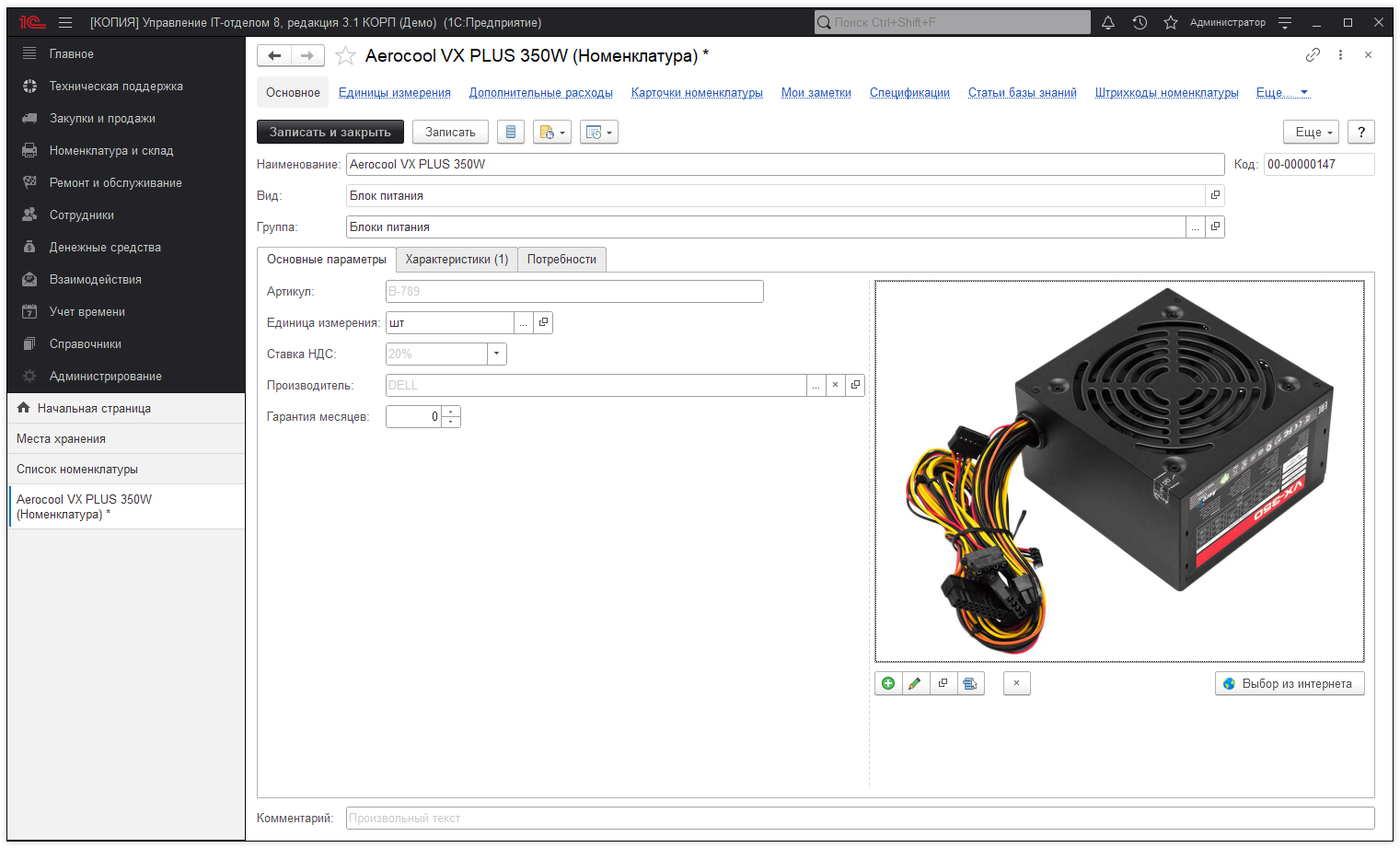The height and width of the screenshot is (848, 1400).
Task: Click the blue list icon in the toolbar
Action: tap(511, 133)
